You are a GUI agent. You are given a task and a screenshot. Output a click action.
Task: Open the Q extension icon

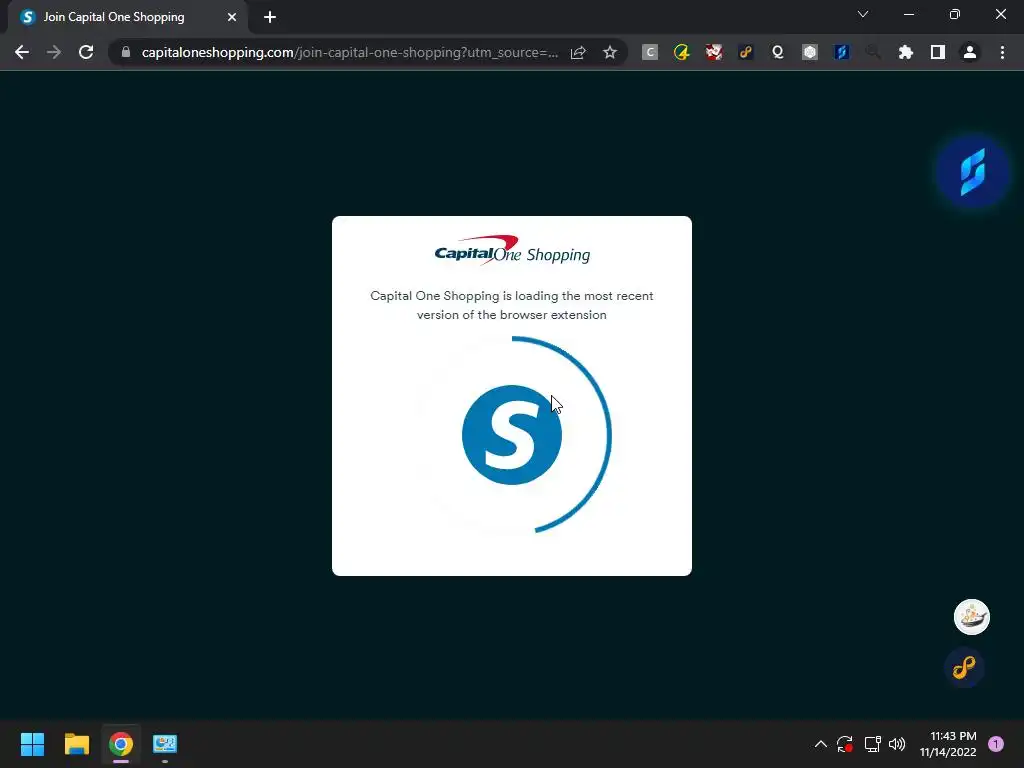tap(778, 52)
